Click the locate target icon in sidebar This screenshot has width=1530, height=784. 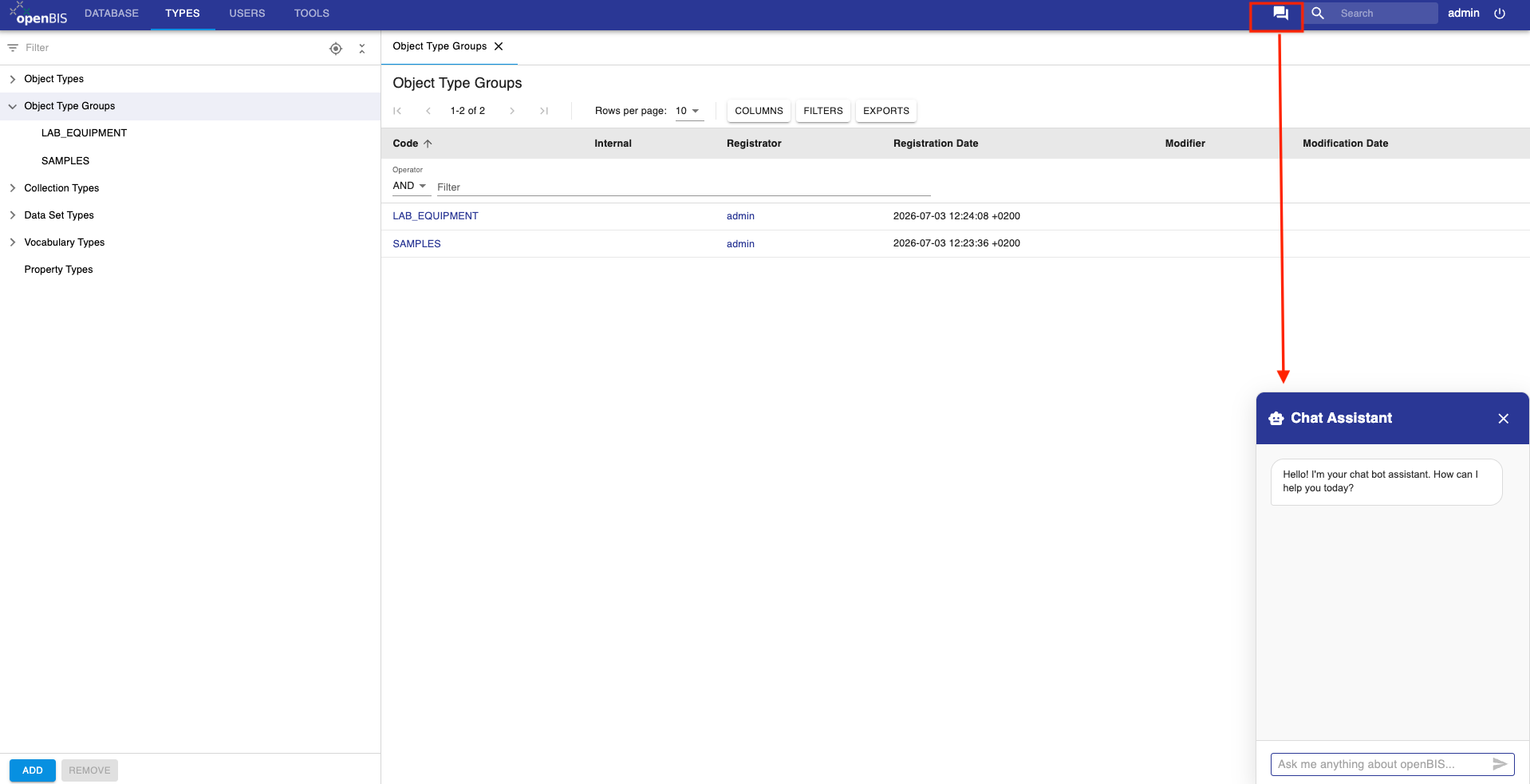pos(336,49)
